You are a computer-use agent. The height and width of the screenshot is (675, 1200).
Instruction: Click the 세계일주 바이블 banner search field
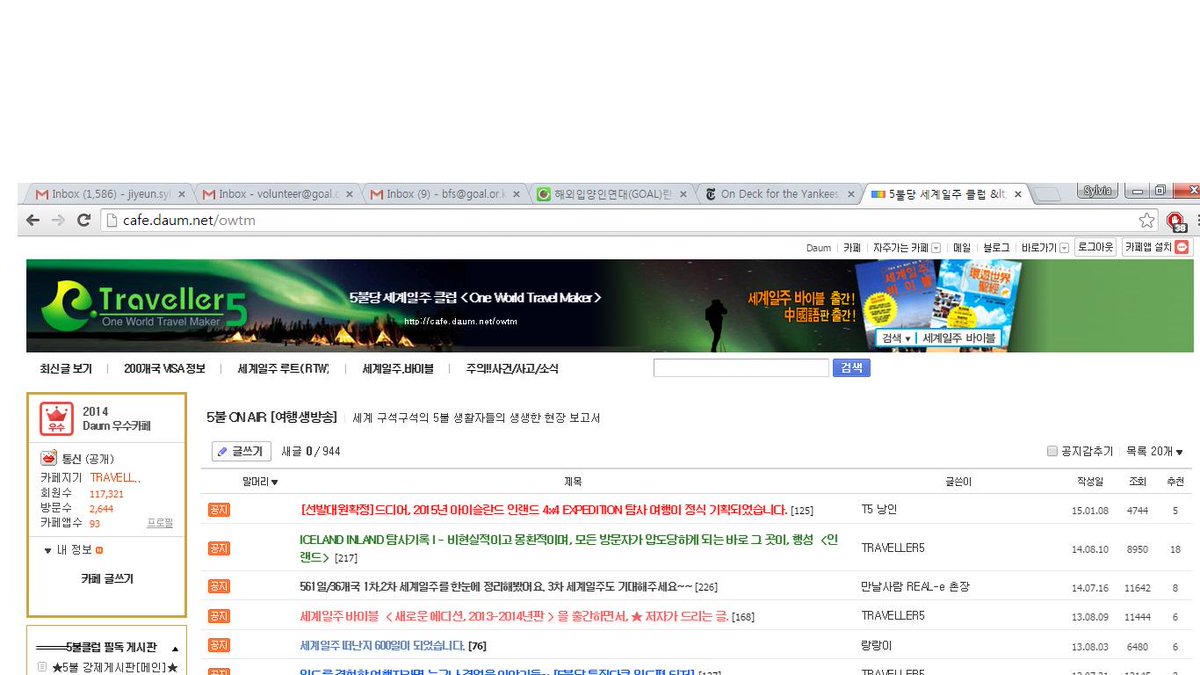pyautogui.click(x=959, y=339)
